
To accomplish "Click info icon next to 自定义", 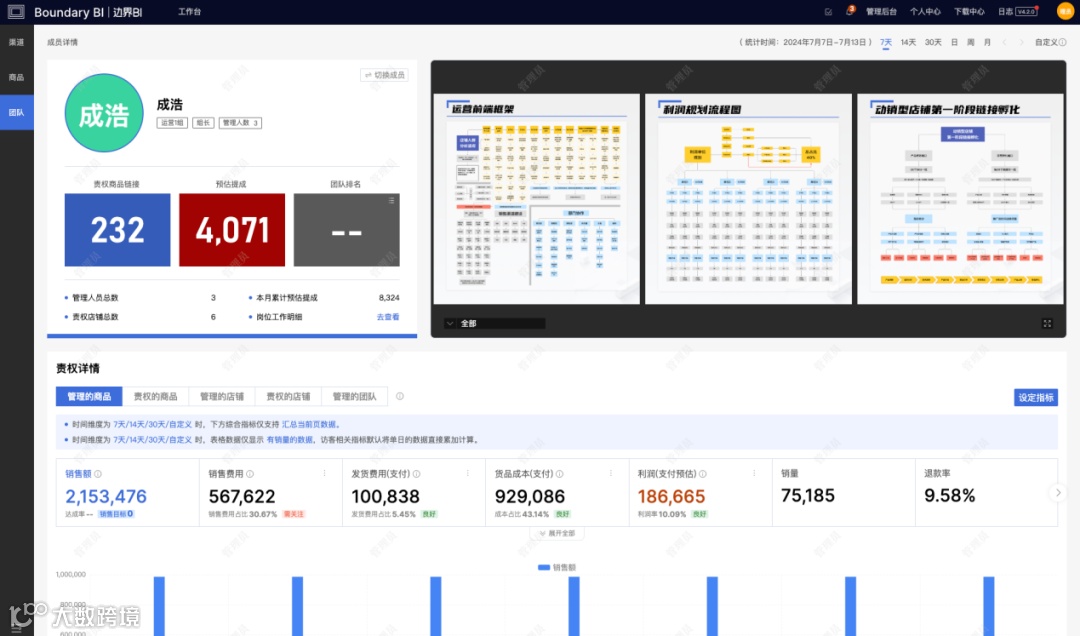I will (1062, 42).
